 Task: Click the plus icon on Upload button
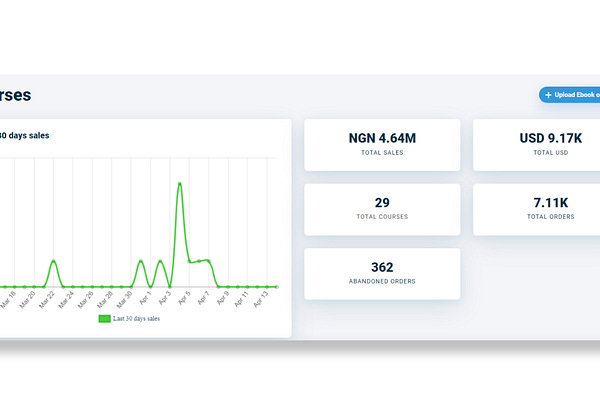pyautogui.click(x=548, y=95)
